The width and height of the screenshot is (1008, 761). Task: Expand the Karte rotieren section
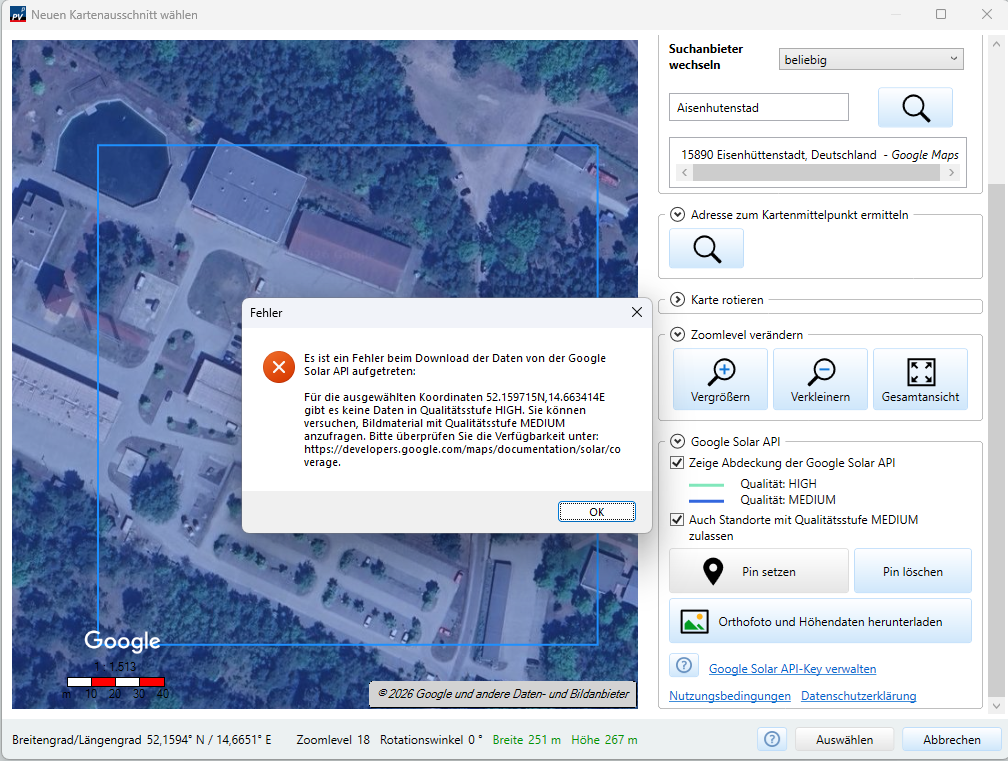tap(678, 299)
